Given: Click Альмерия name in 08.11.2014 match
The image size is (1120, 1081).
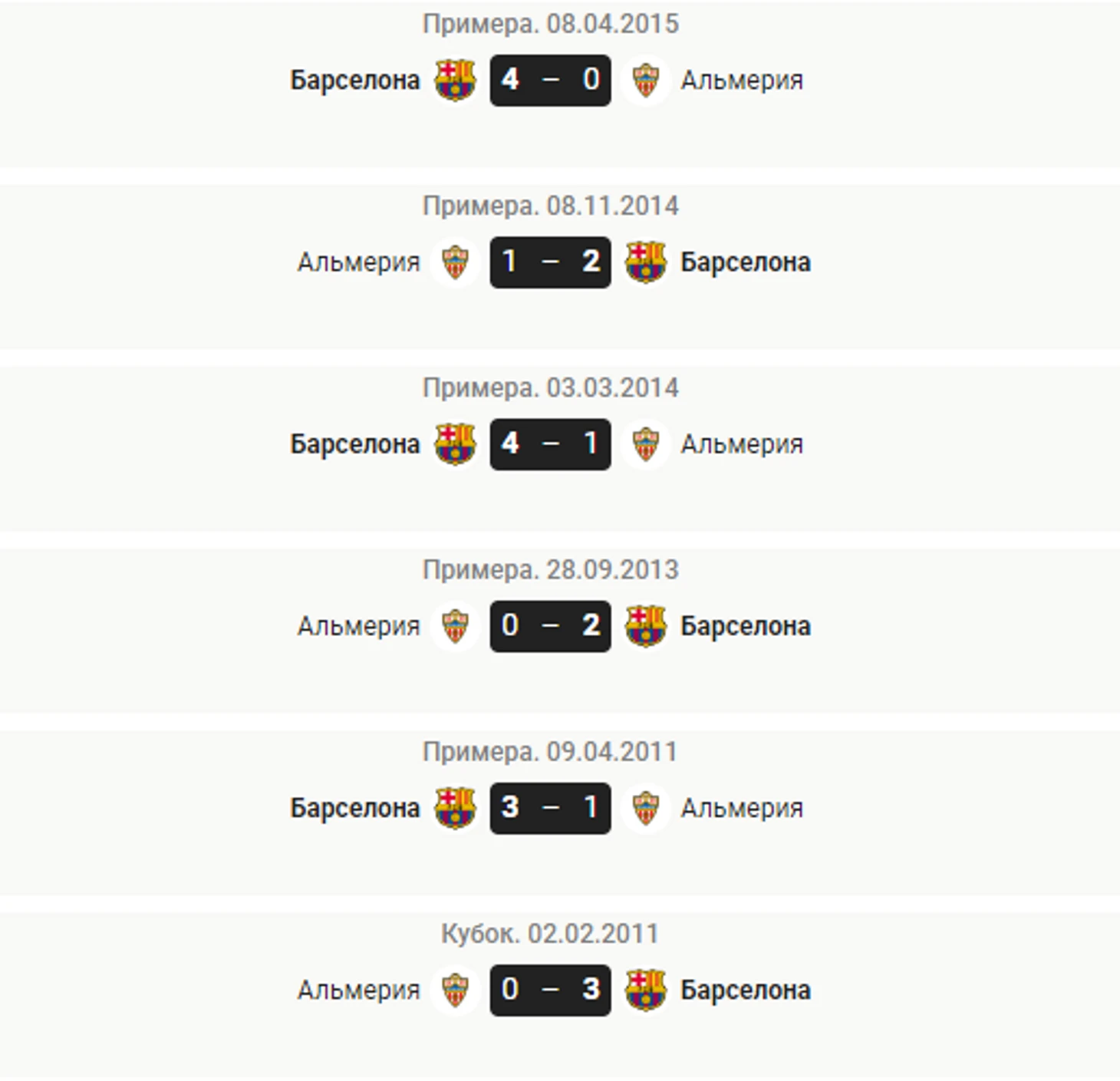Looking at the screenshot, I should click(x=359, y=262).
